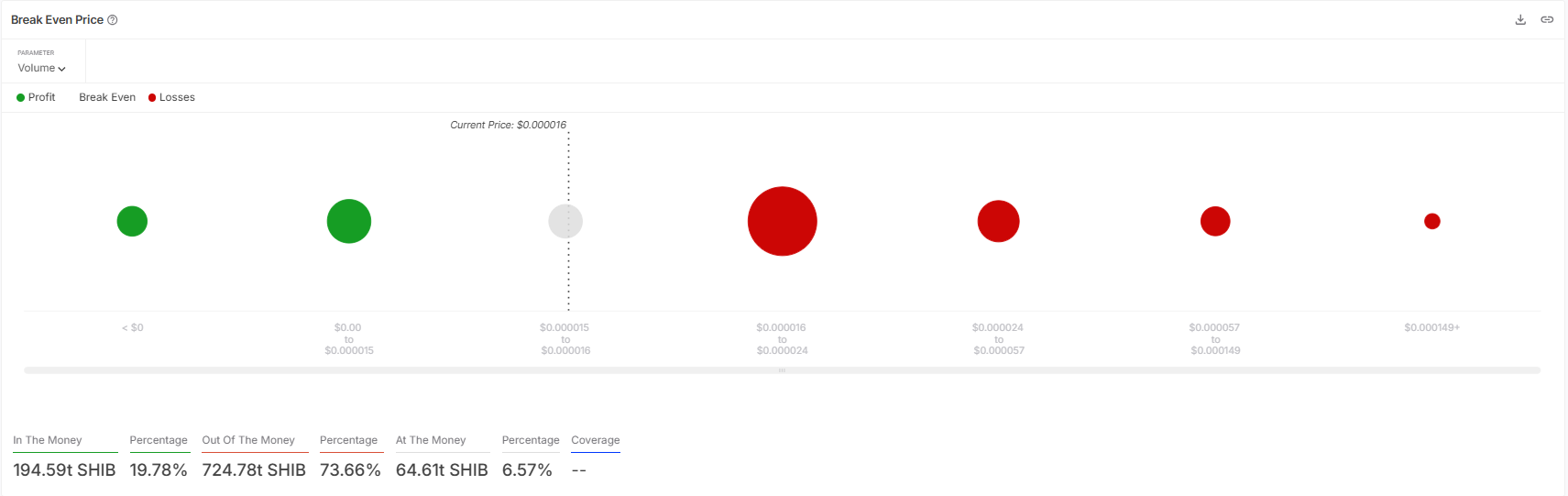
Task: Click the download chart icon
Action: pyautogui.click(x=1520, y=19)
